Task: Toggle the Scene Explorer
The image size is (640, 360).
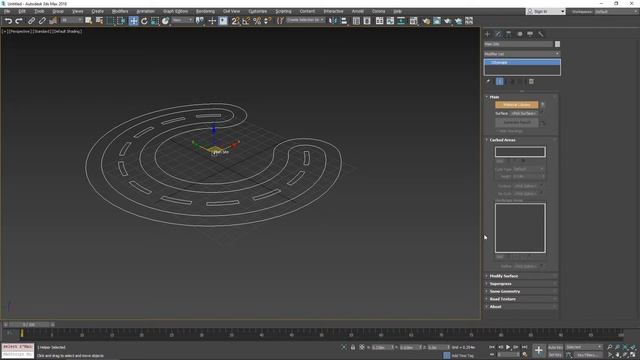Action: tap(356, 21)
